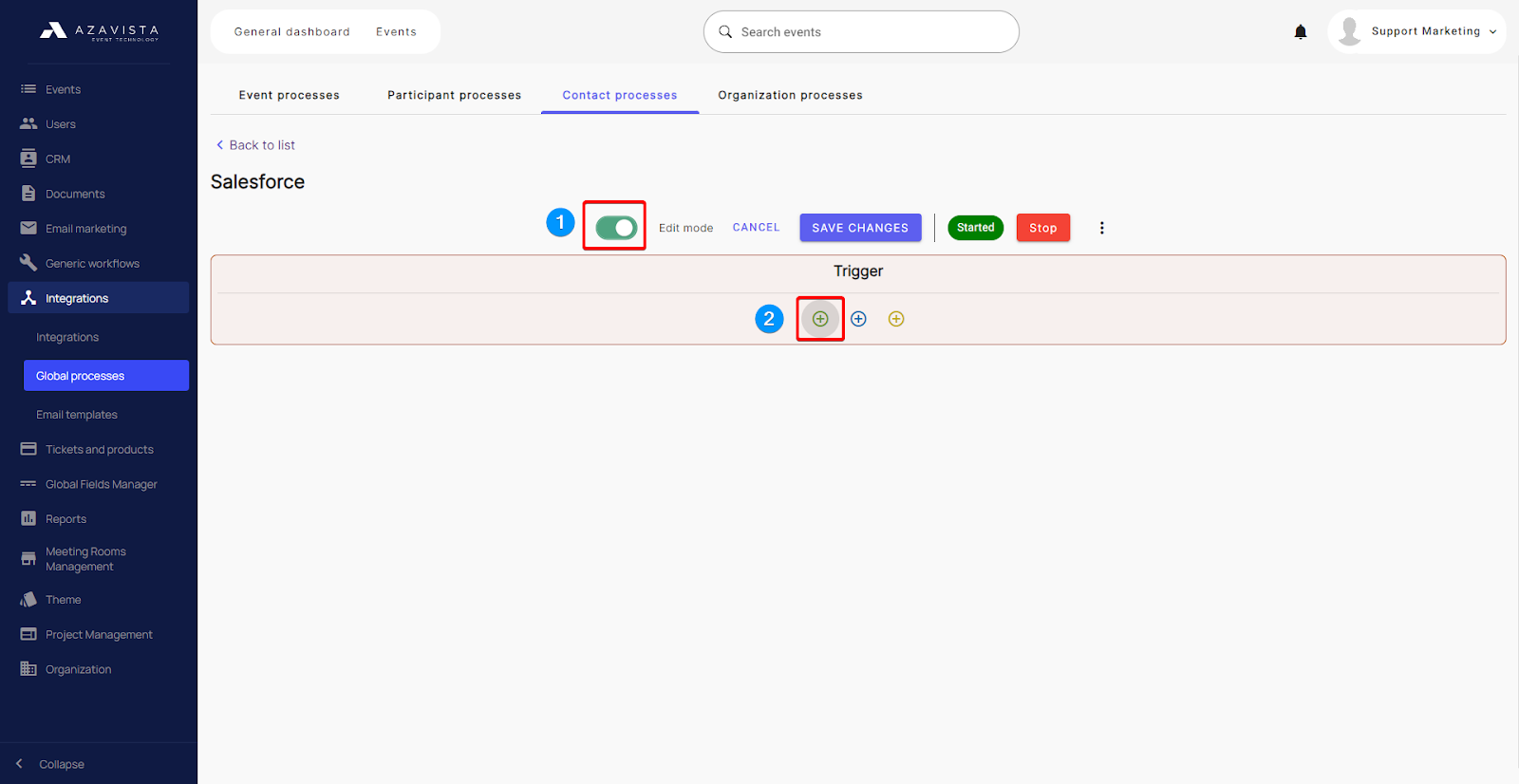Click the Integrations icon in sidebar
The image size is (1519, 784).
pyautogui.click(x=28, y=298)
